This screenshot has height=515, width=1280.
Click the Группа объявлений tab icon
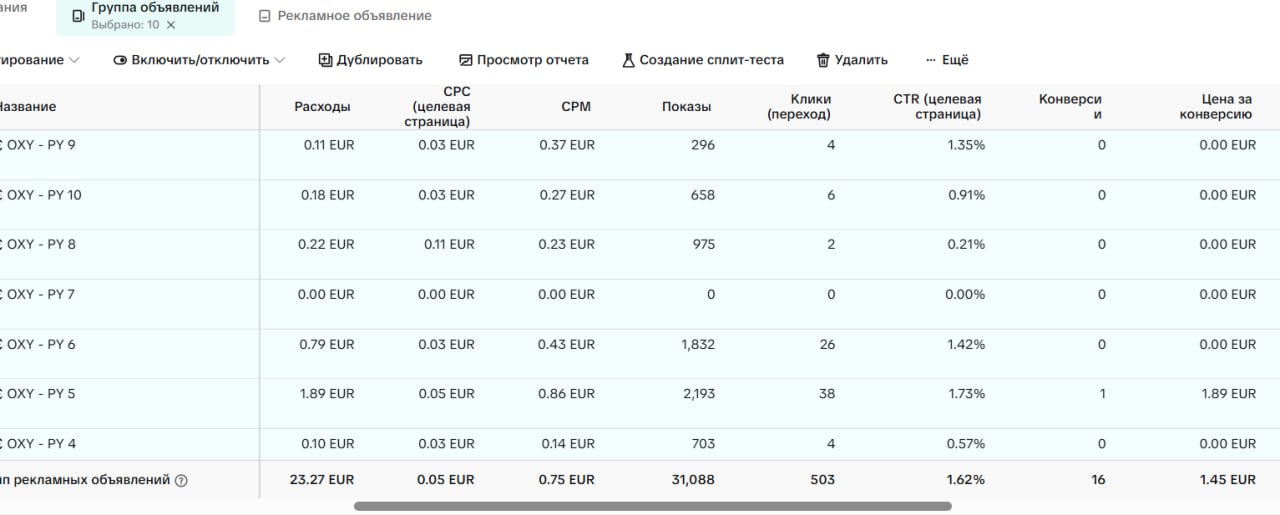79,16
